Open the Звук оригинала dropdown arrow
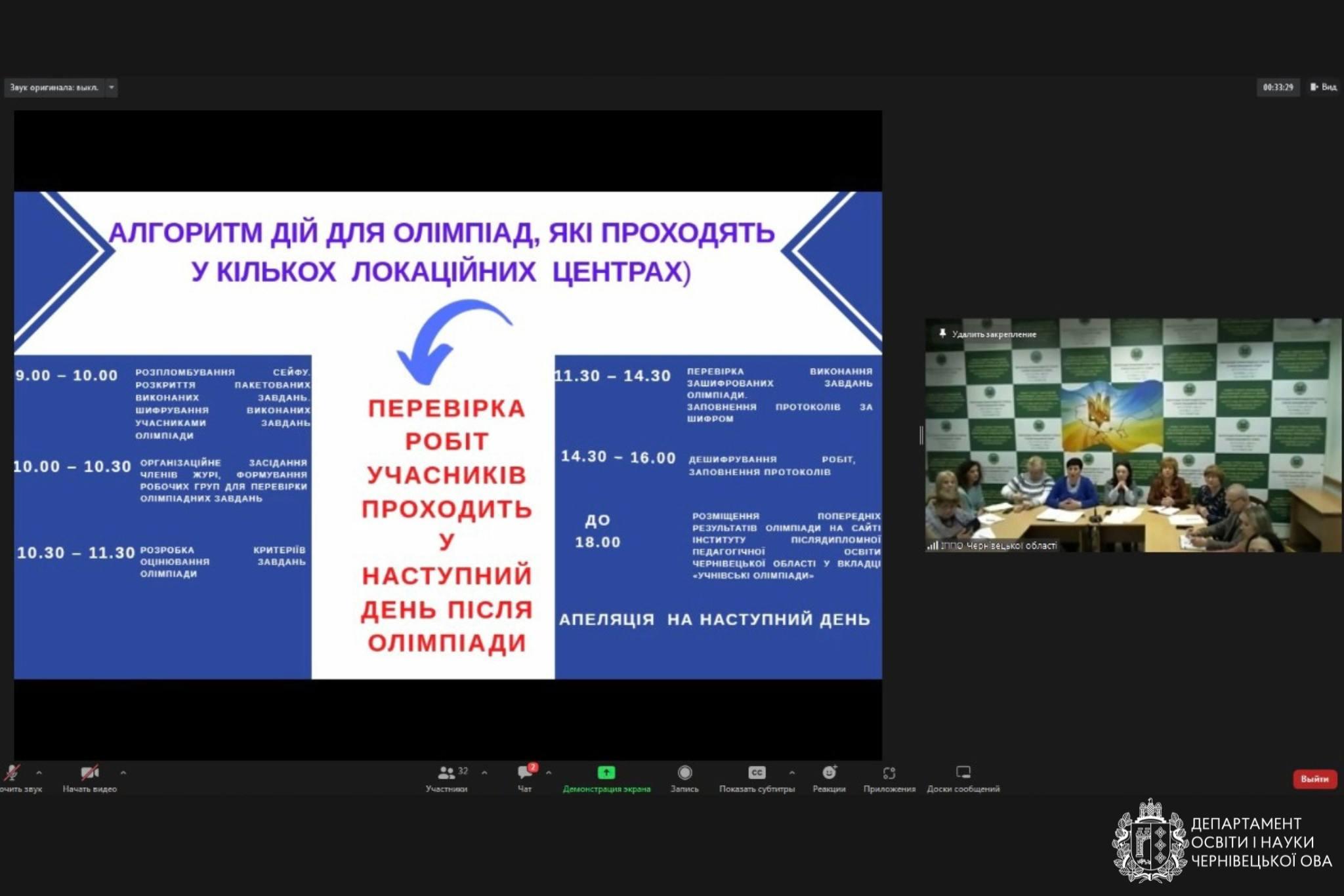This screenshot has width=1344, height=896. coord(112,87)
